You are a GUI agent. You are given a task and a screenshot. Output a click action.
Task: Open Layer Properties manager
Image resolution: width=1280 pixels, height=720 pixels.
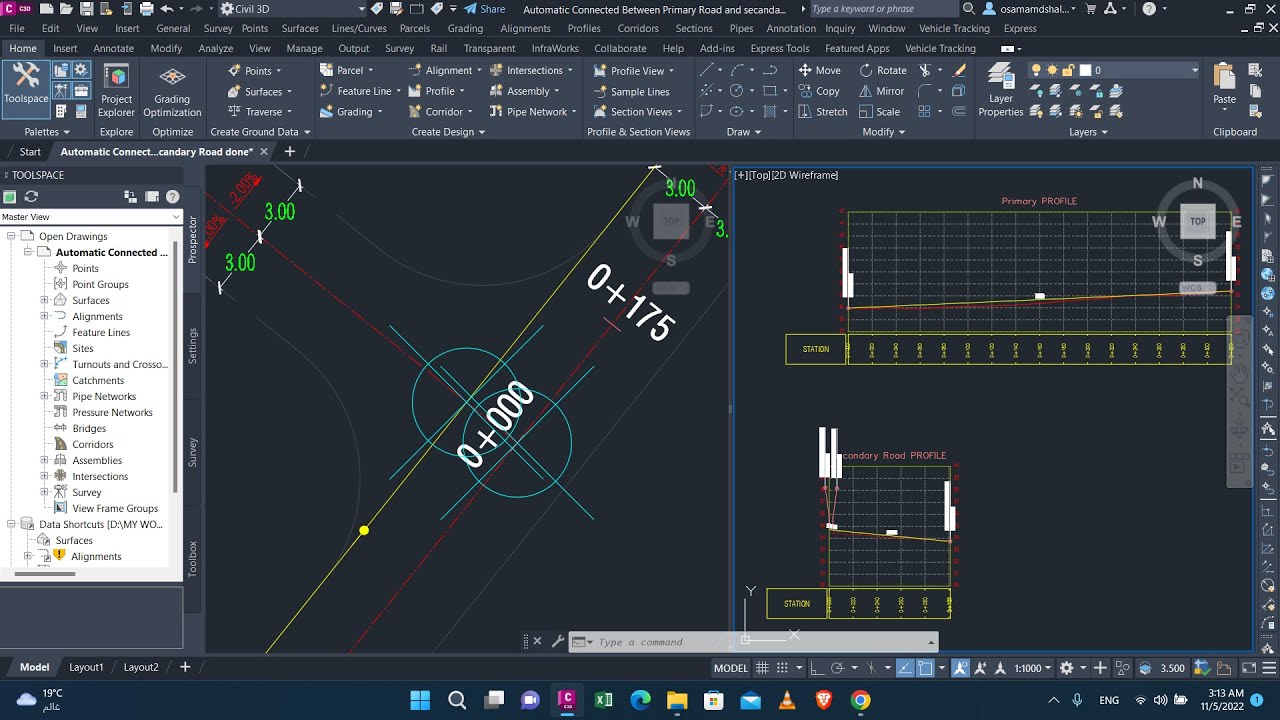(1000, 90)
